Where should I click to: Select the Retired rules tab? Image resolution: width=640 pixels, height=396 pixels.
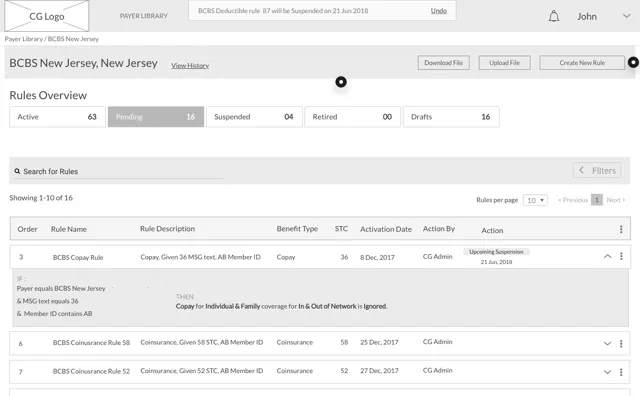pos(352,117)
